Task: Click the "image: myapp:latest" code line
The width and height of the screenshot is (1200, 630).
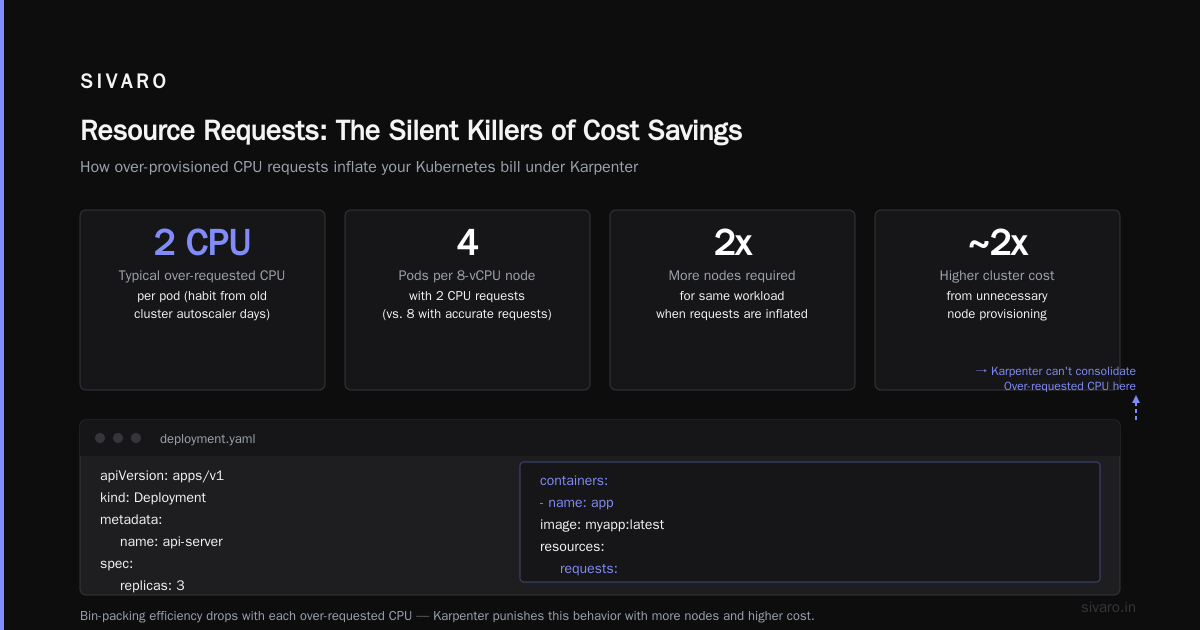Action: click(602, 524)
